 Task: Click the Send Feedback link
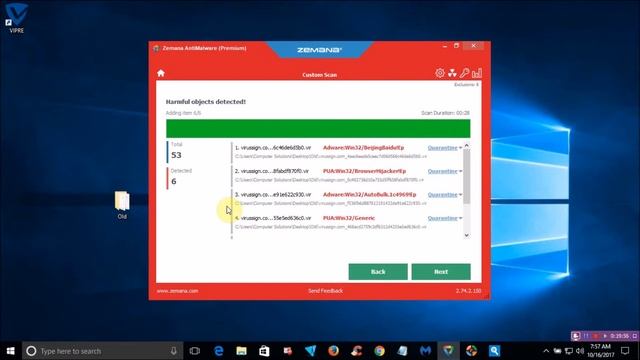[x=325, y=291]
